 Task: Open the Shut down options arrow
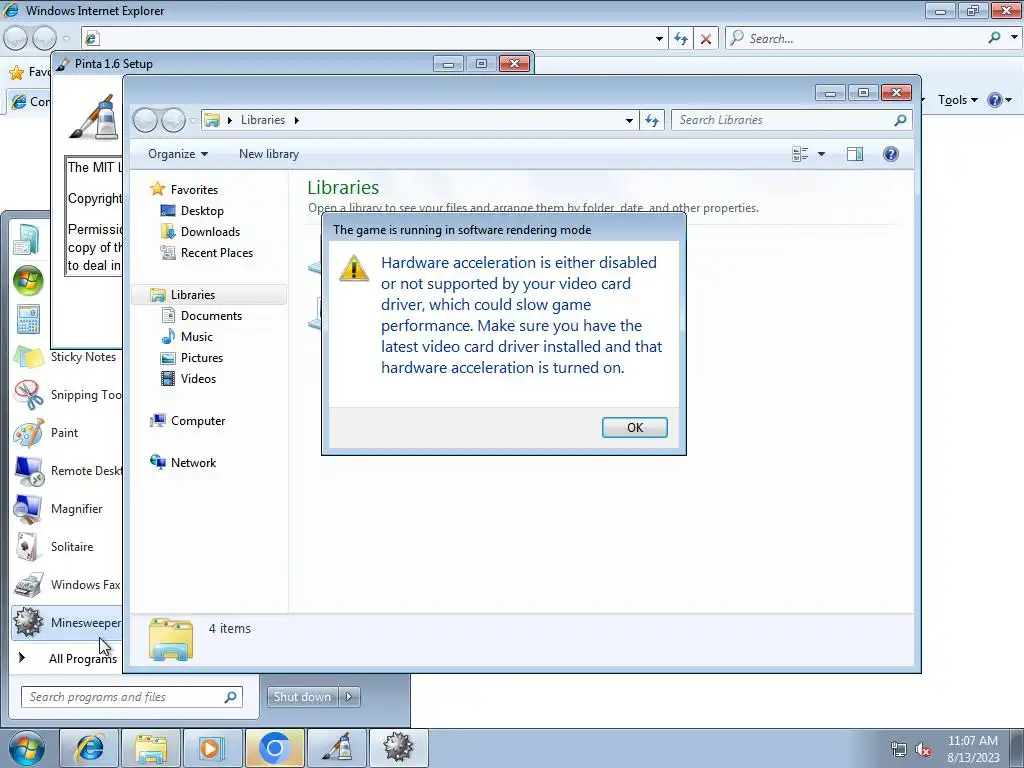point(349,697)
